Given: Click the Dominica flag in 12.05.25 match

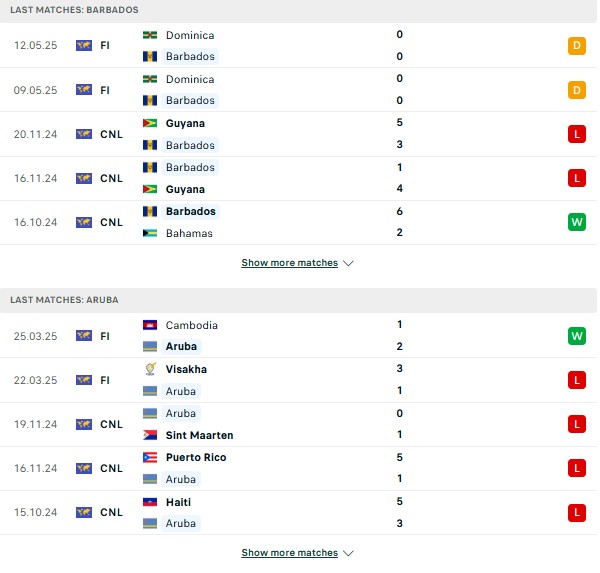Looking at the screenshot, I should [x=150, y=35].
